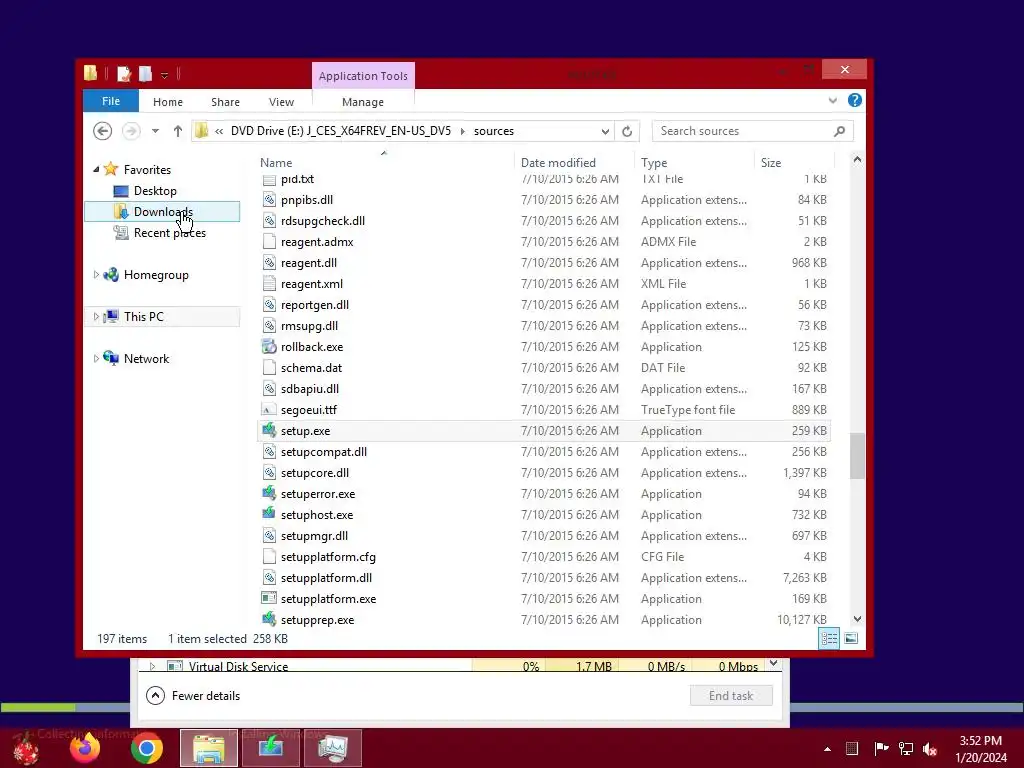Click the vertical scrollbar thumb
Viewport: 1024px width, 768px height.
tap(857, 456)
